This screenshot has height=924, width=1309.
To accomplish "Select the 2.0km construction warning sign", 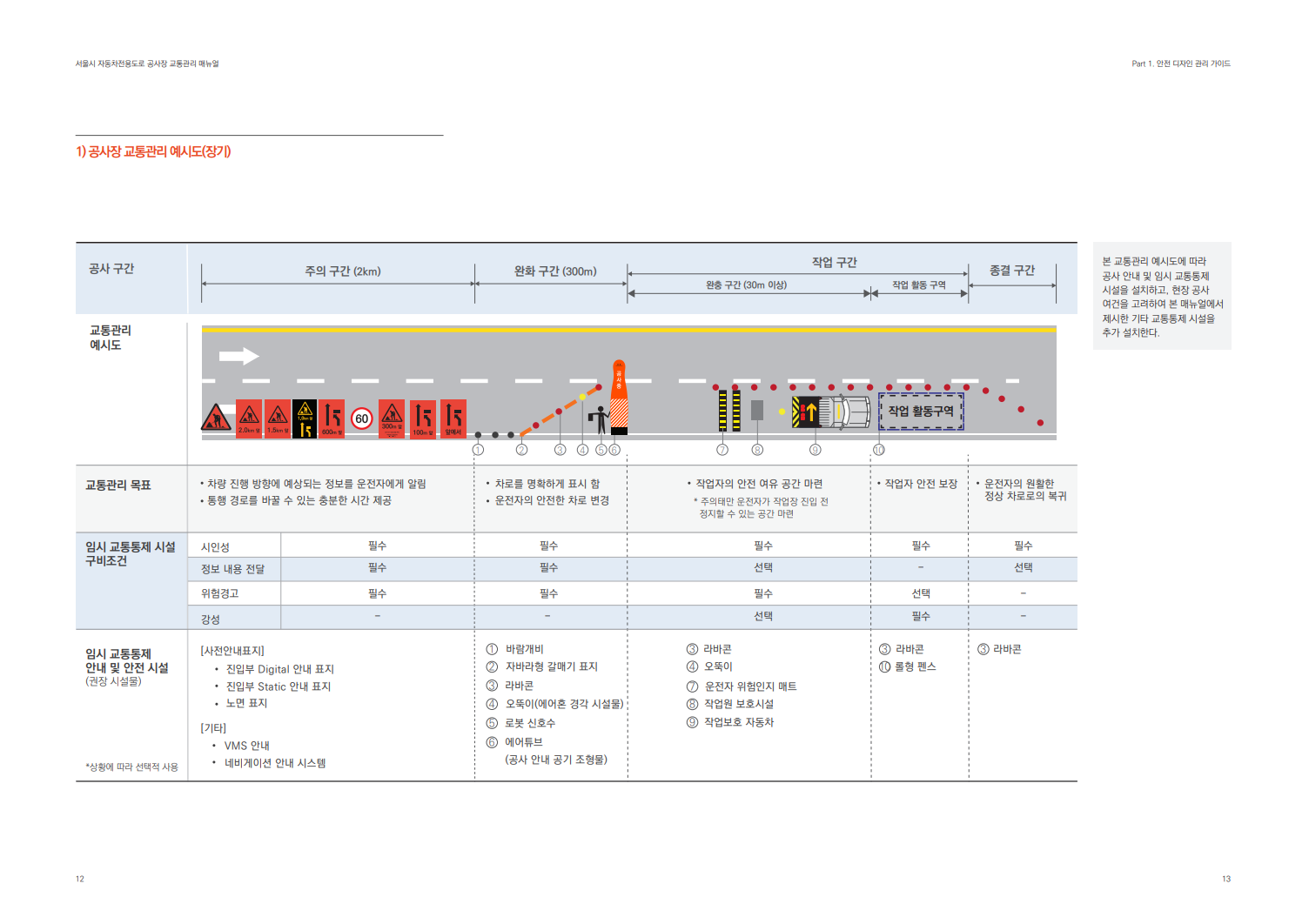I will 249,418.
